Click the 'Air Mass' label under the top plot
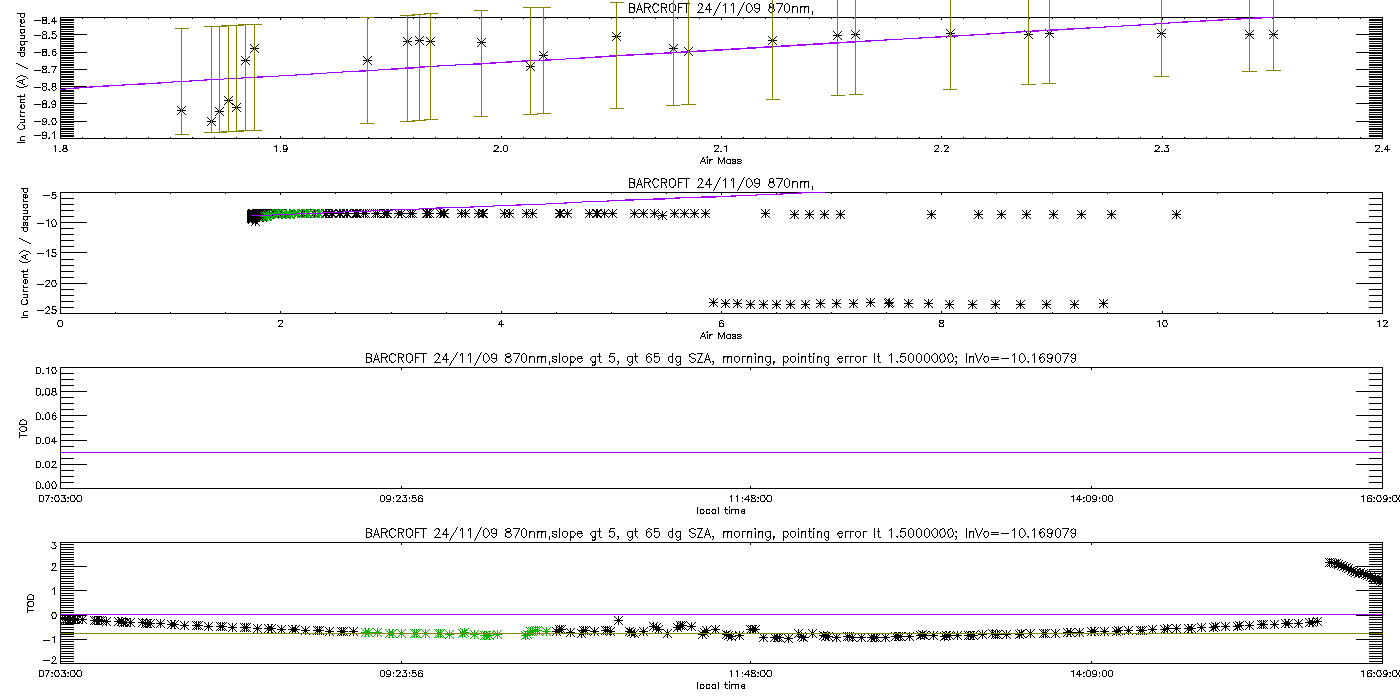1400x700 pixels. pyautogui.click(x=720, y=160)
